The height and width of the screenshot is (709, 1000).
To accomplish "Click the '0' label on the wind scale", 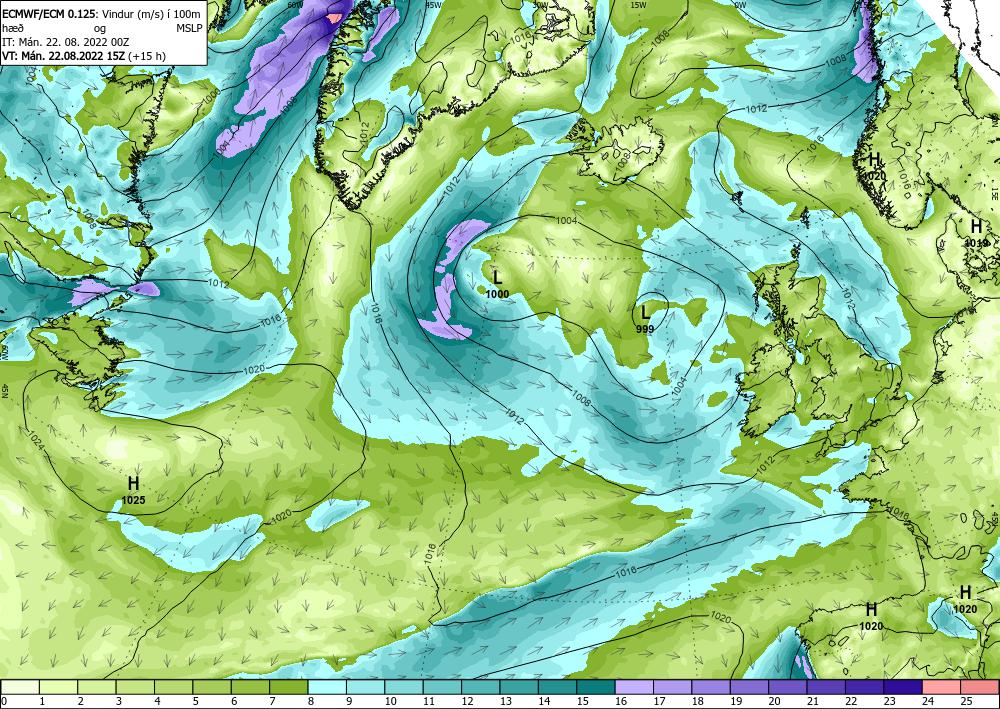I will [x=3, y=702].
